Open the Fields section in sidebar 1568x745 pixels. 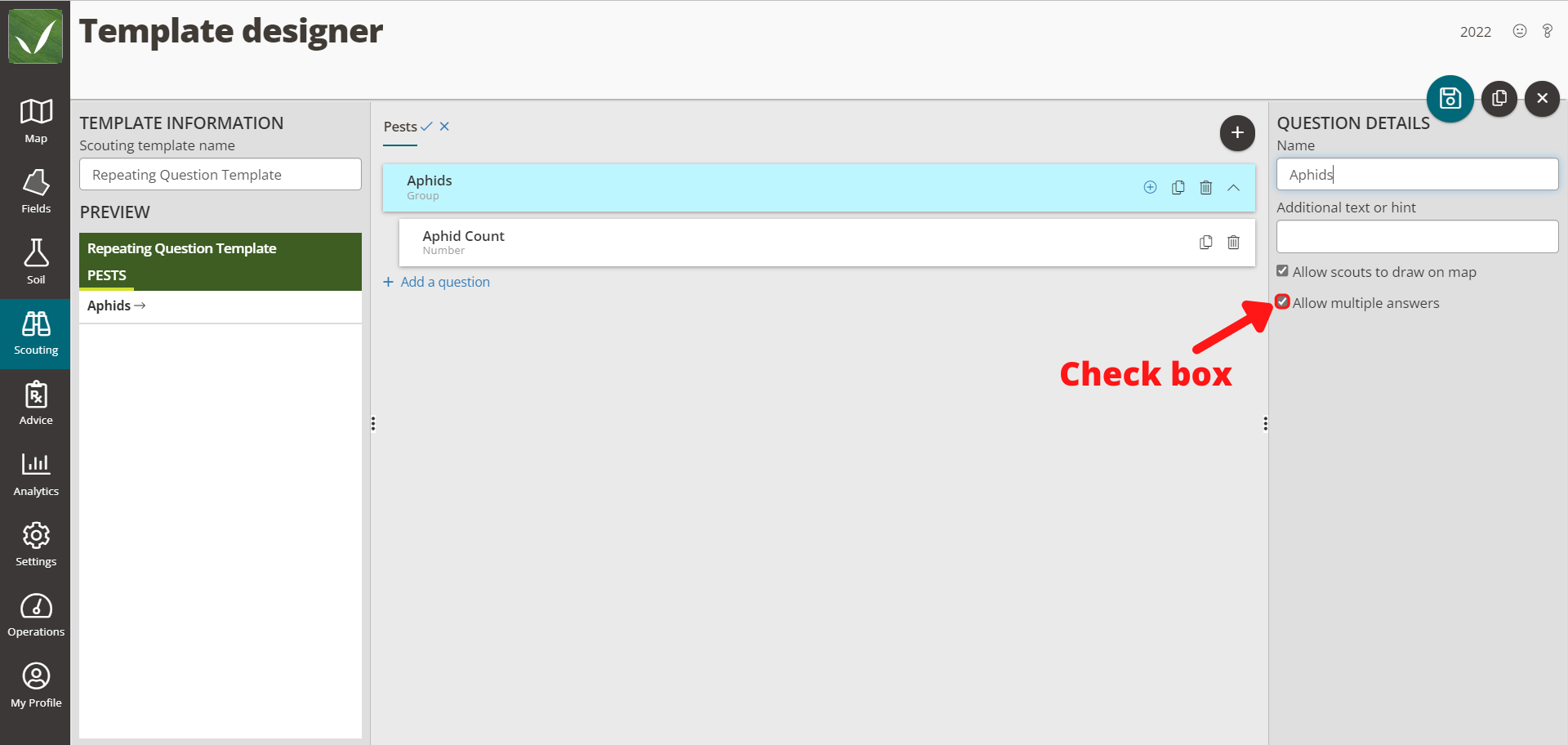click(x=35, y=192)
